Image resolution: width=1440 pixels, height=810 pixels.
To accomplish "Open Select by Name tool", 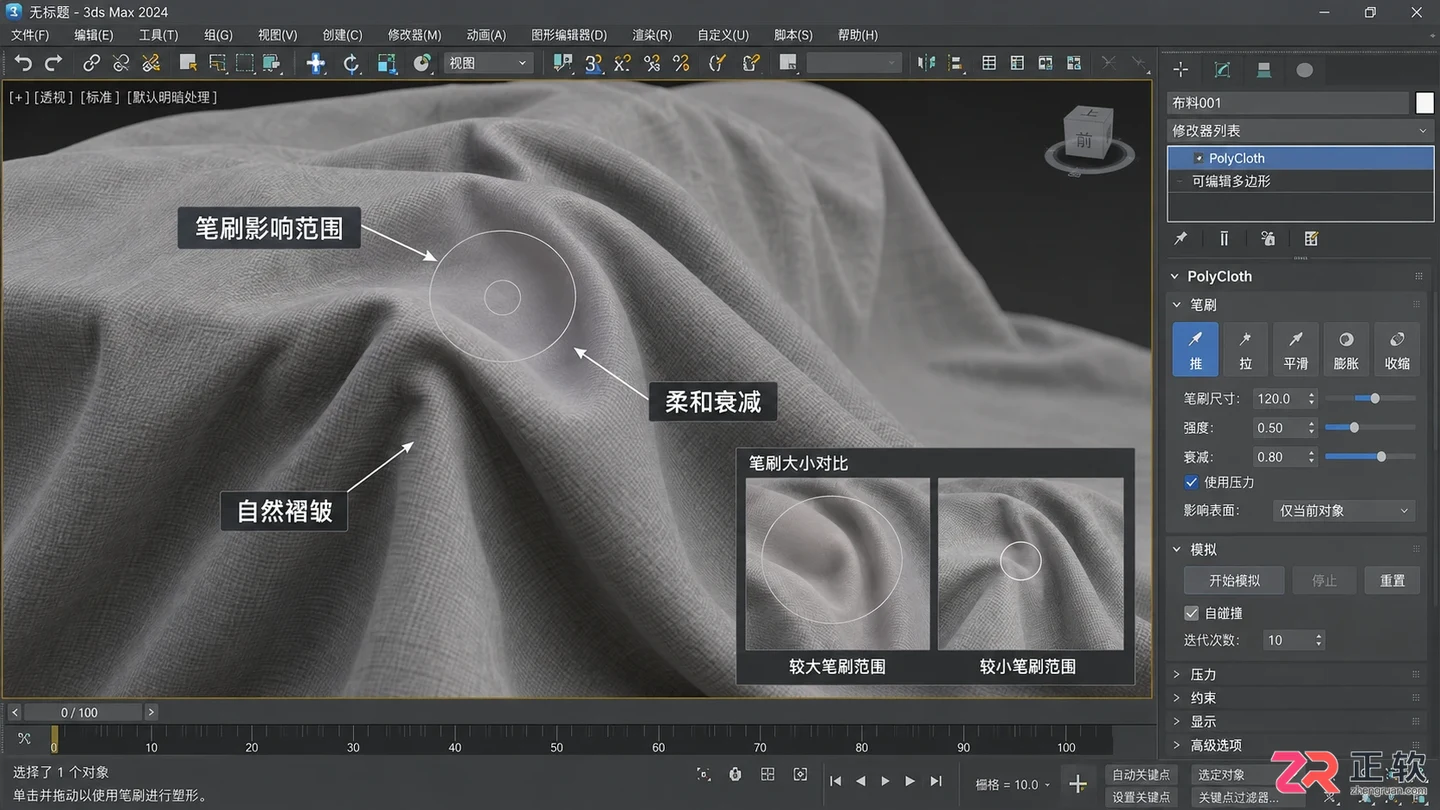I will [x=217, y=63].
